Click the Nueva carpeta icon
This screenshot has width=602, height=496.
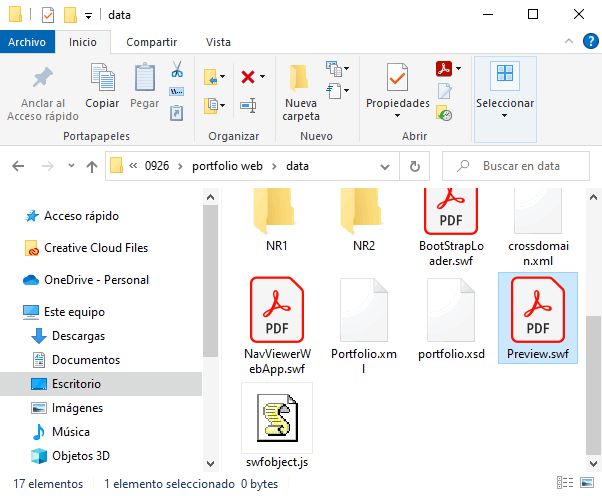(x=299, y=78)
